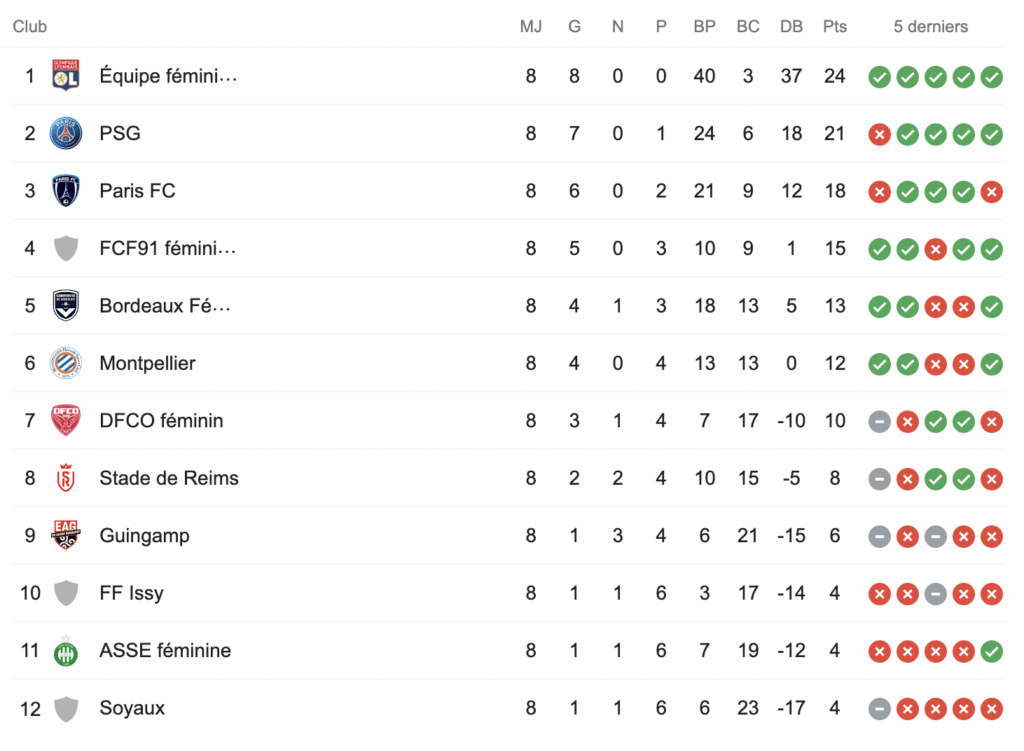Click the Pts column header
Image resolution: width=1024 pixels, height=751 pixels.
(x=834, y=26)
